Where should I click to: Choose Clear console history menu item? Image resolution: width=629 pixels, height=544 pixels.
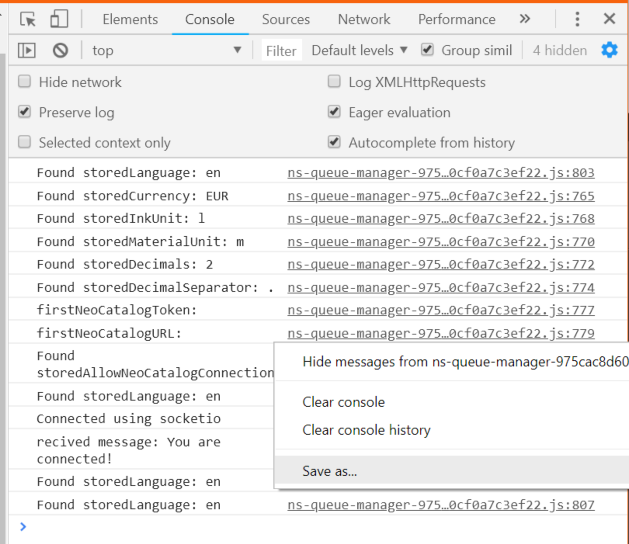(x=452, y=430)
